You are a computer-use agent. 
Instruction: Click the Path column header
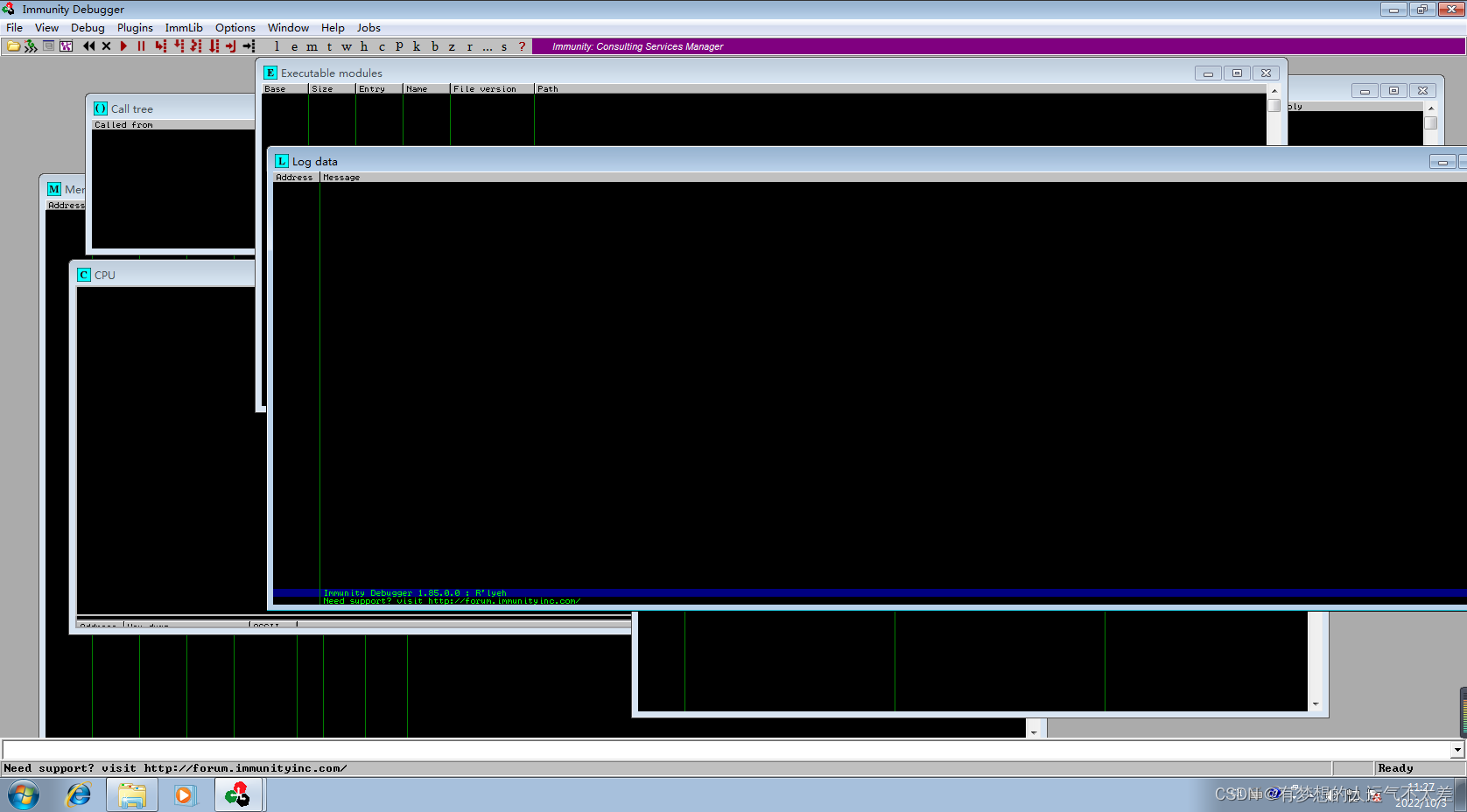pos(900,89)
